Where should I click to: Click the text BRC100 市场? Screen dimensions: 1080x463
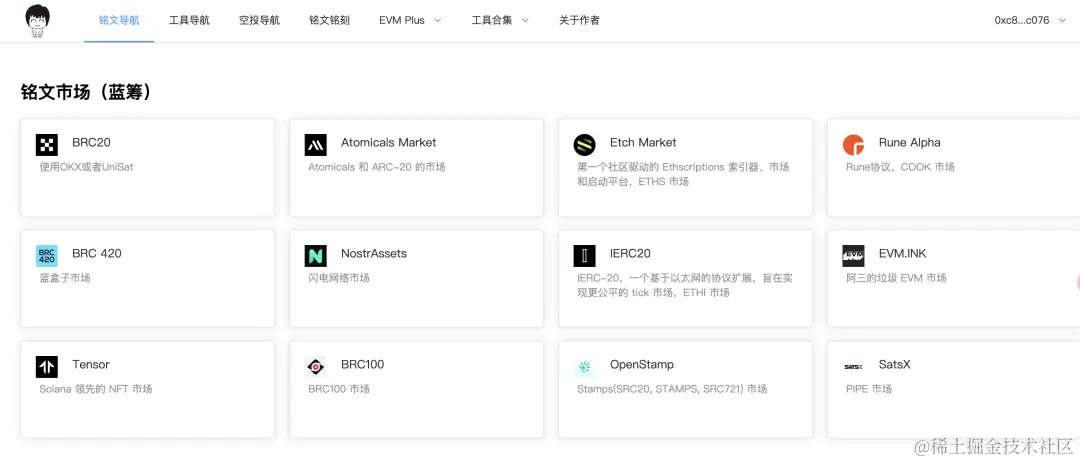339,389
